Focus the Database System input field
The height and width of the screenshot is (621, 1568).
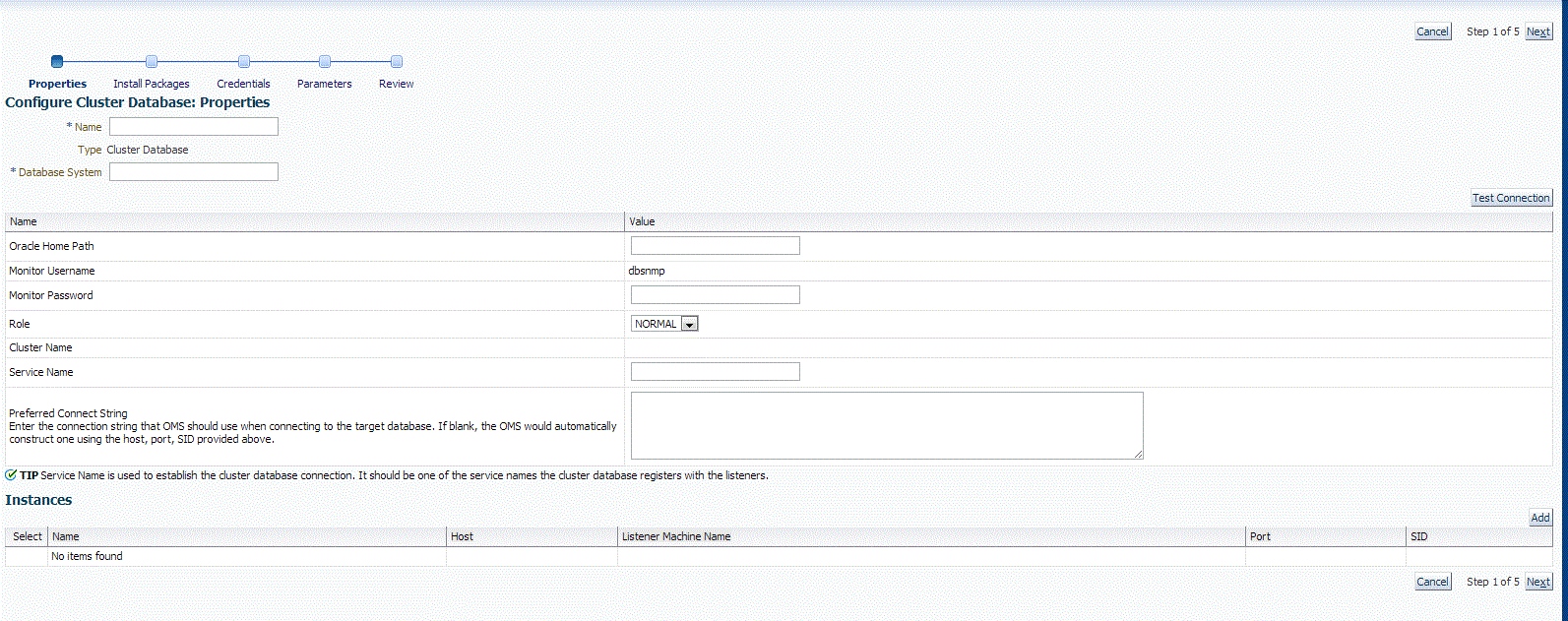pos(194,172)
